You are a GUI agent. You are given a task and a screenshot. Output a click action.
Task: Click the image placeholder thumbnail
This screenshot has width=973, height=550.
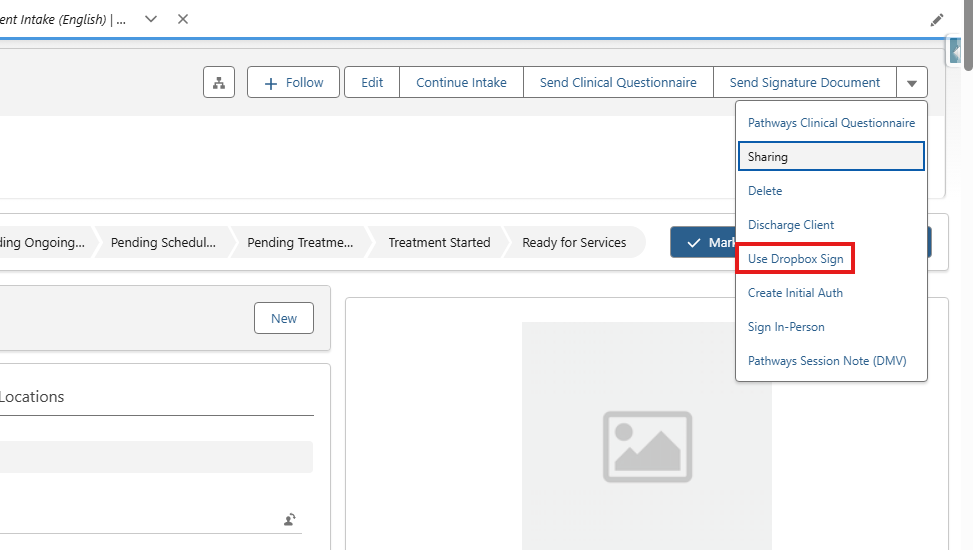click(647, 446)
